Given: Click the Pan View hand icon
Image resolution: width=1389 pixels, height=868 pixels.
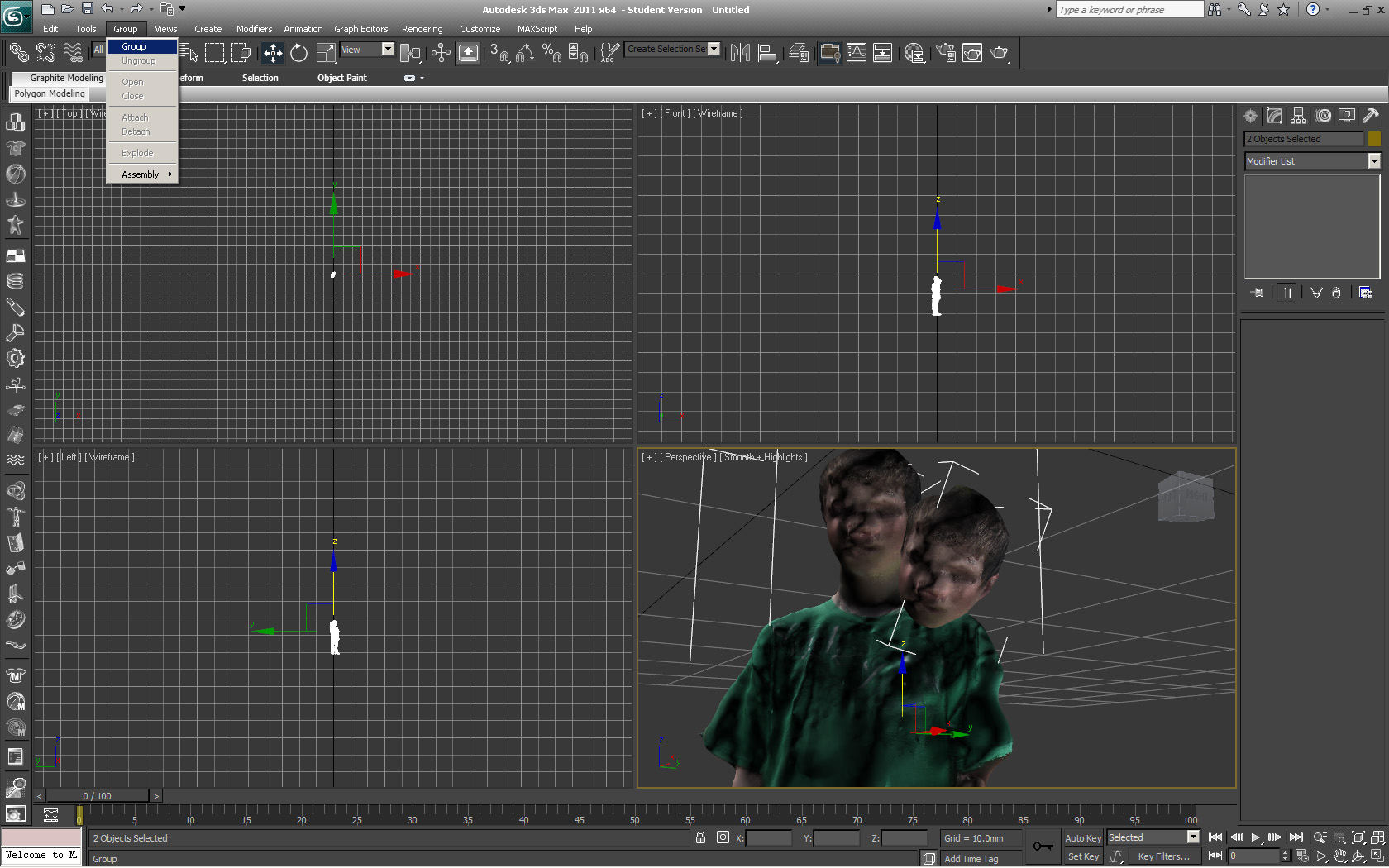Looking at the screenshot, I should tap(1339, 856).
